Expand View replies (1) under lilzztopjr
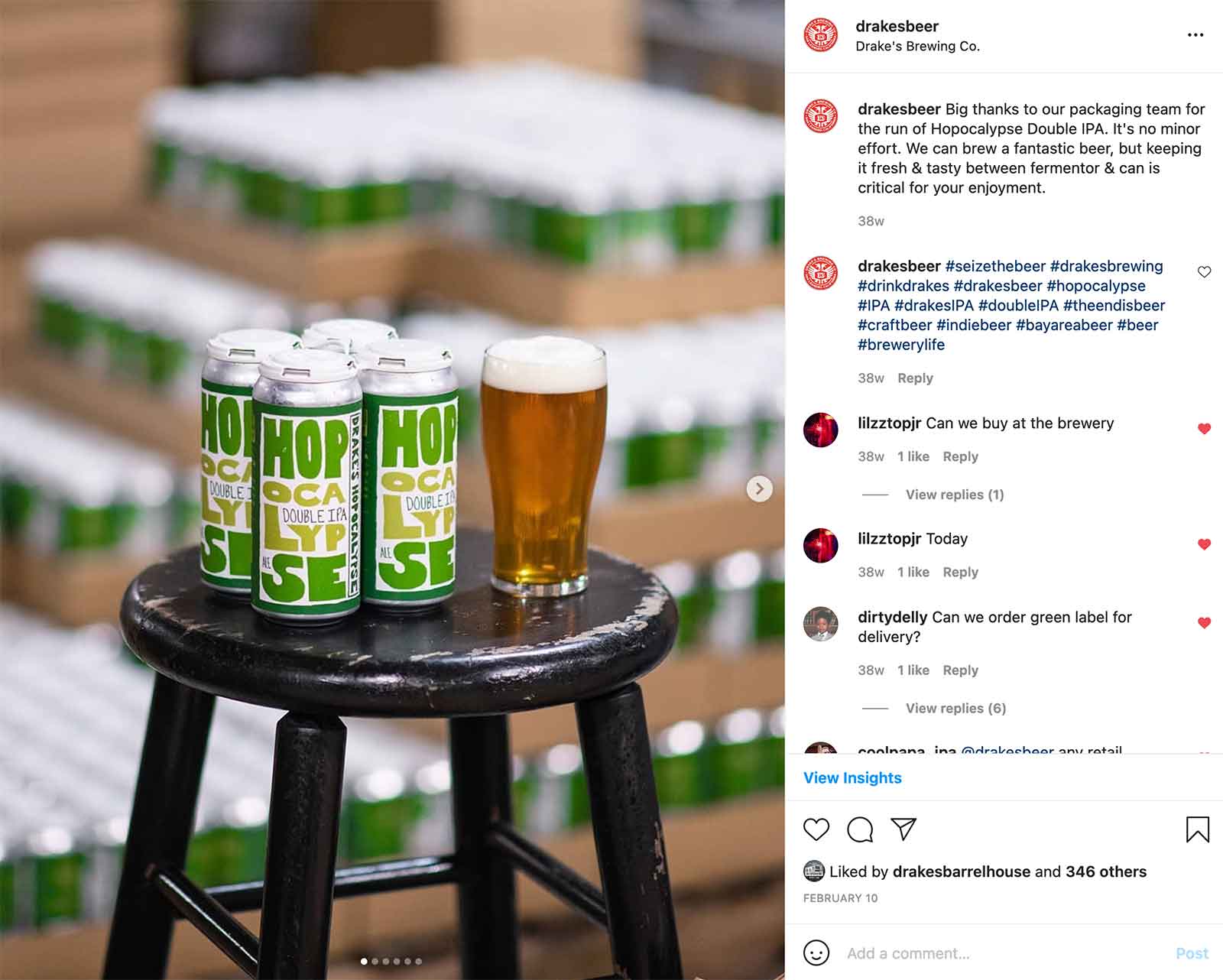 pos(955,495)
